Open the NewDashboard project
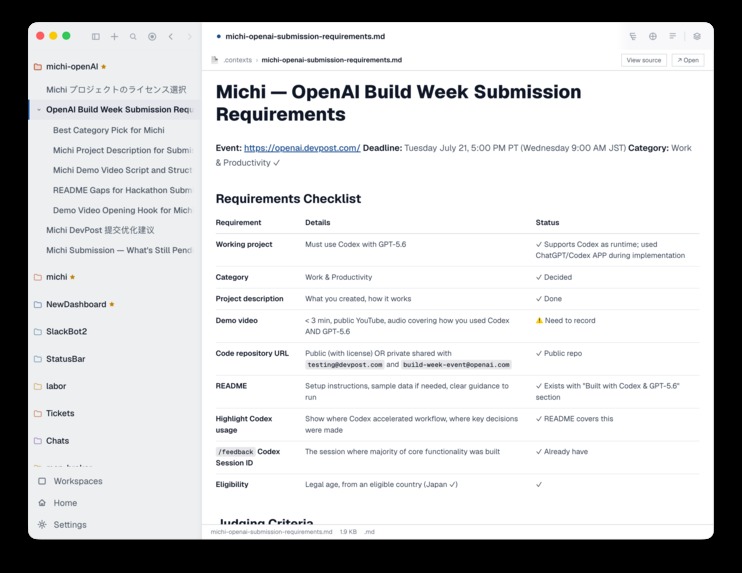The height and width of the screenshot is (573, 742). 76,305
